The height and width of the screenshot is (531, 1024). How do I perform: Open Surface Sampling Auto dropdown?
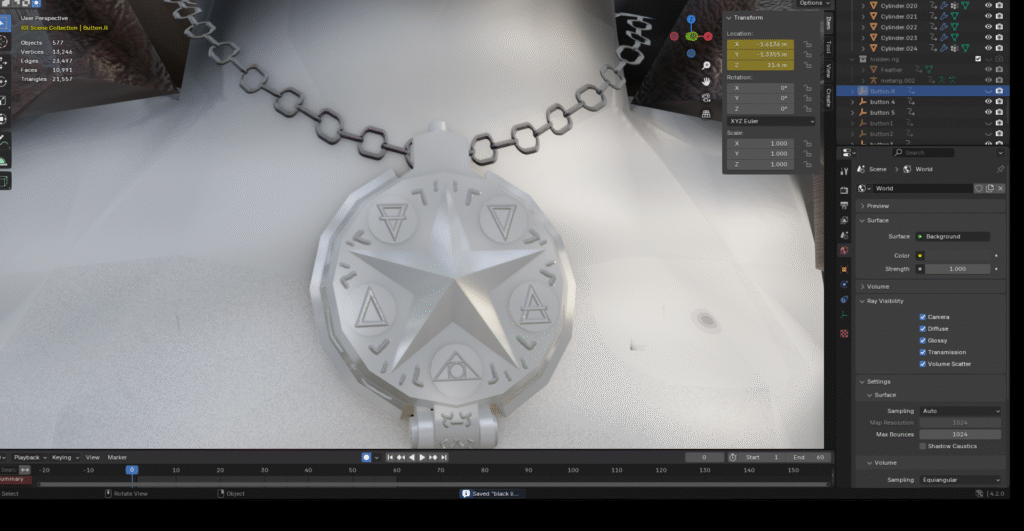[x=960, y=411]
